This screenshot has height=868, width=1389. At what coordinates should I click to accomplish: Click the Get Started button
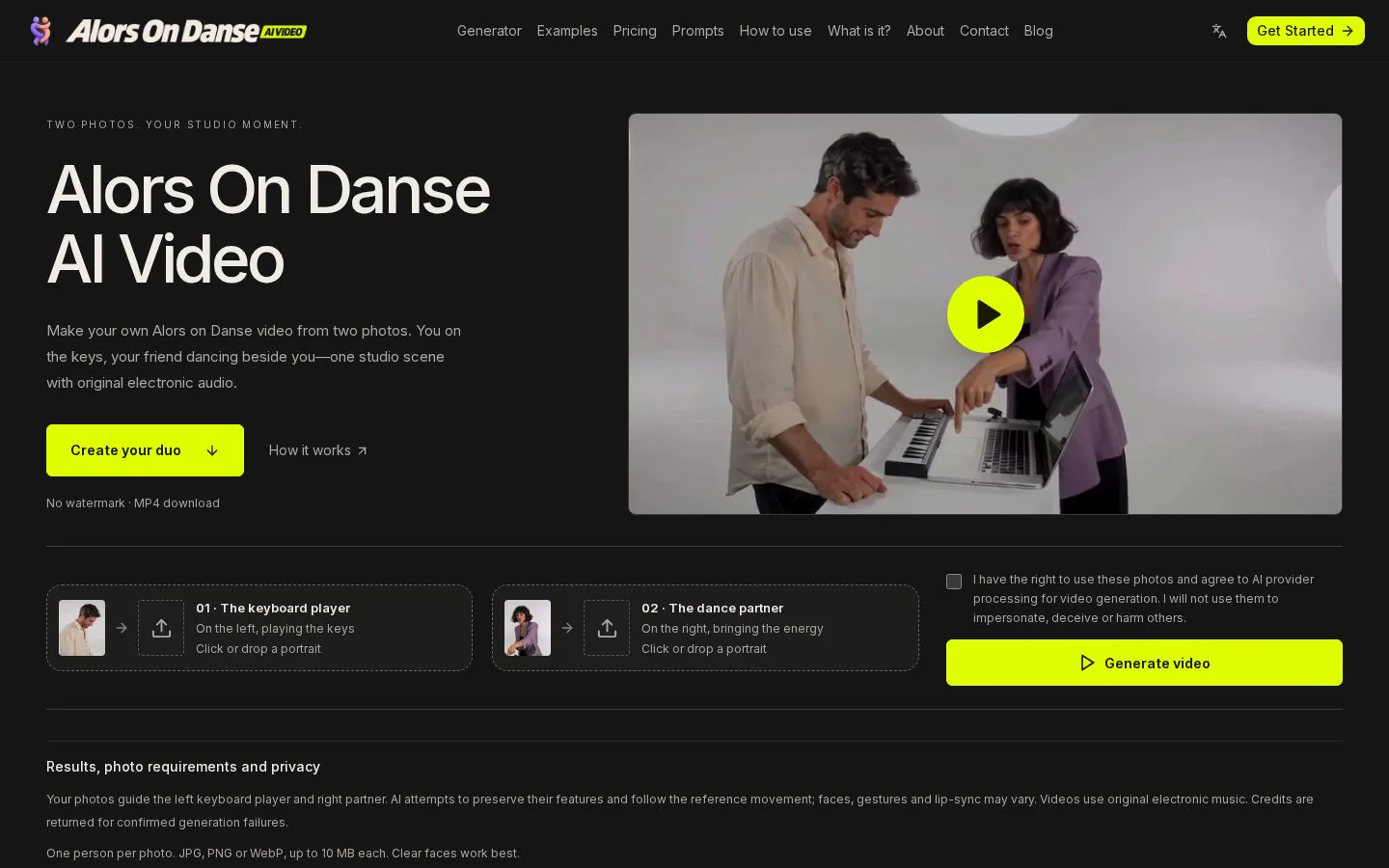pyautogui.click(x=1305, y=31)
